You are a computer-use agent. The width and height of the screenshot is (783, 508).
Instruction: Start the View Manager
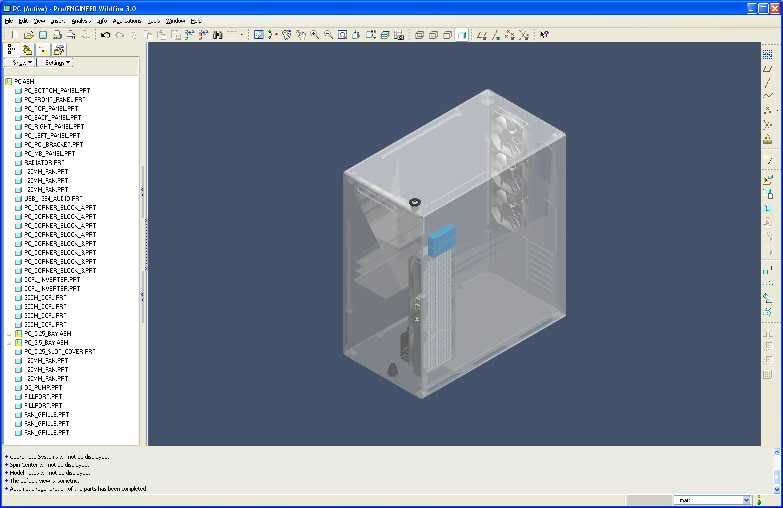pyautogui.click(x=398, y=35)
